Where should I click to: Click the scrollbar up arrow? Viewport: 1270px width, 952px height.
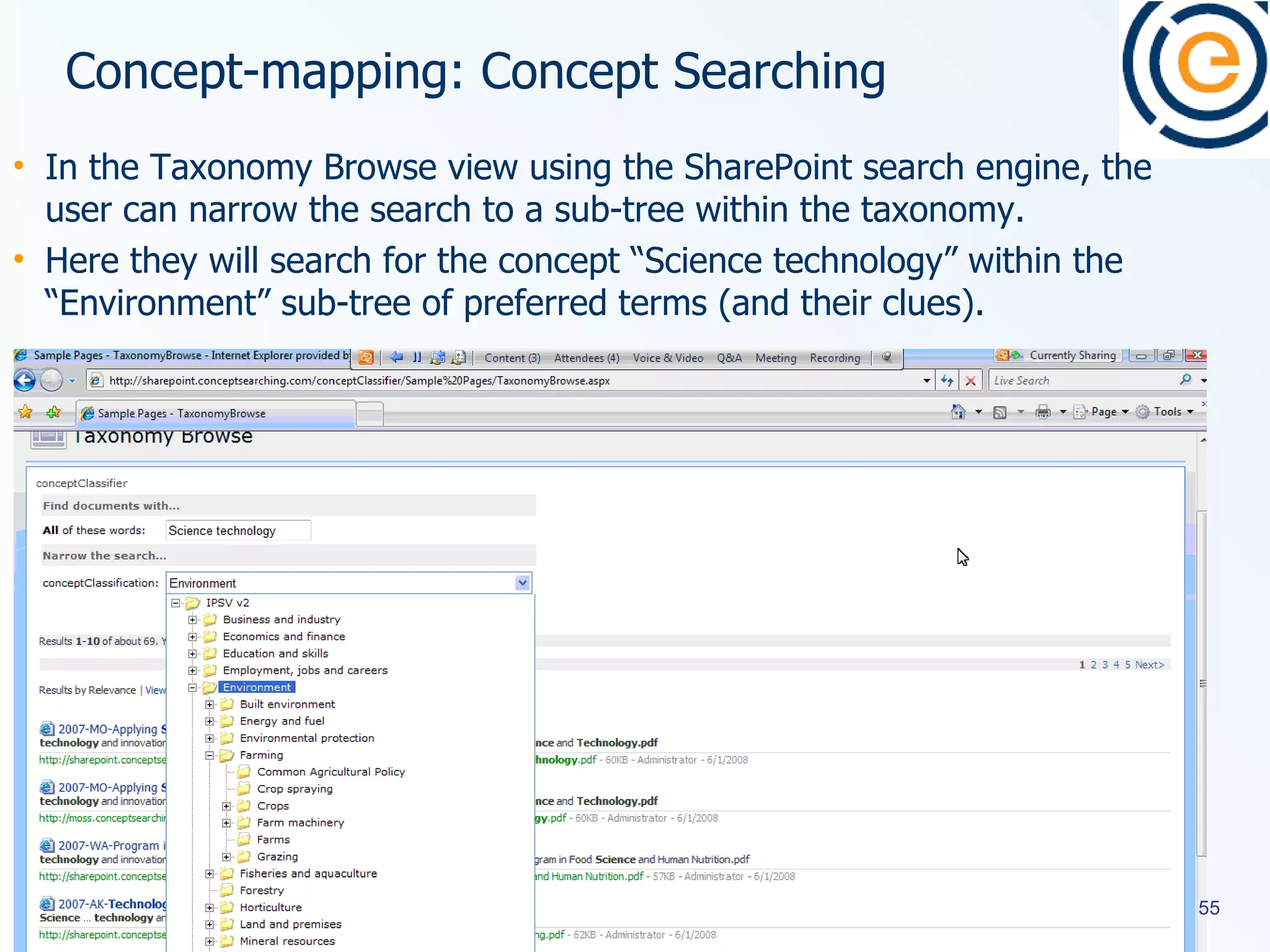(x=1202, y=440)
